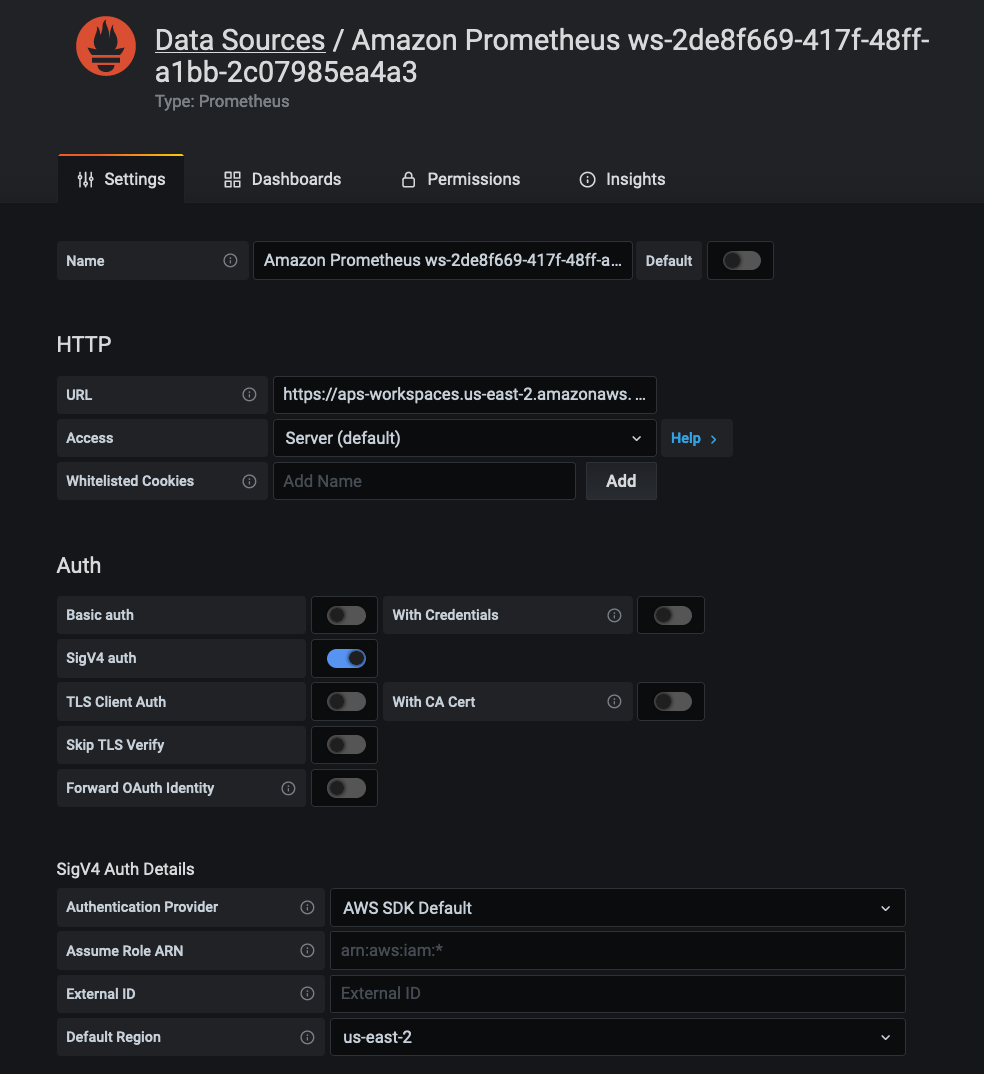The image size is (984, 1074).
Task: Click the Whitelisted Cookies info icon
Action: (249, 482)
